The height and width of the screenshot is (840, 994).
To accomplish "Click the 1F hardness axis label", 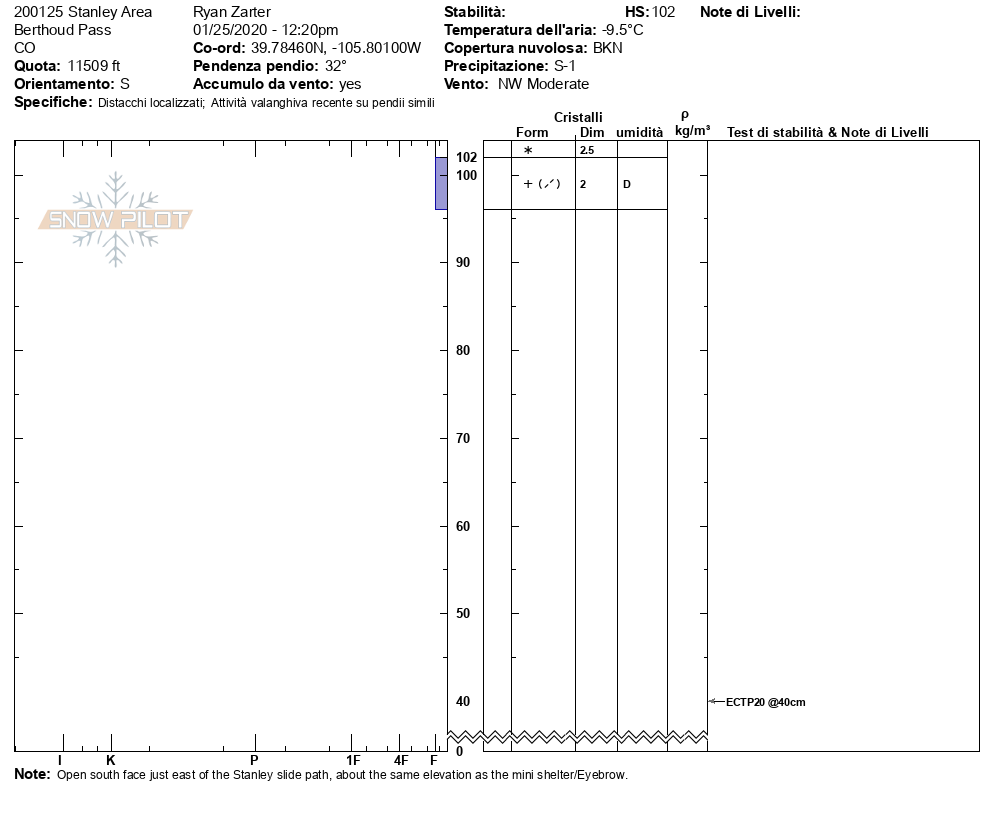I will (353, 761).
